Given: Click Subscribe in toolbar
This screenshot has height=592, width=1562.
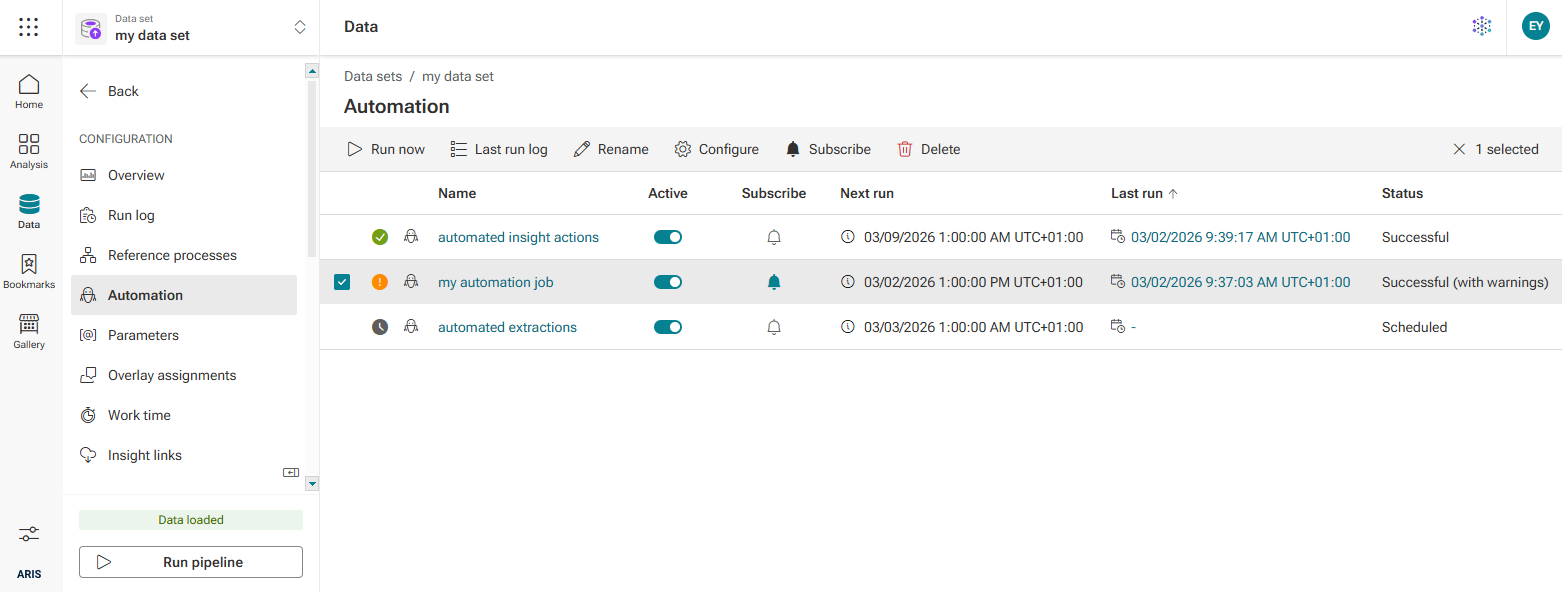Looking at the screenshot, I should tap(828, 149).
